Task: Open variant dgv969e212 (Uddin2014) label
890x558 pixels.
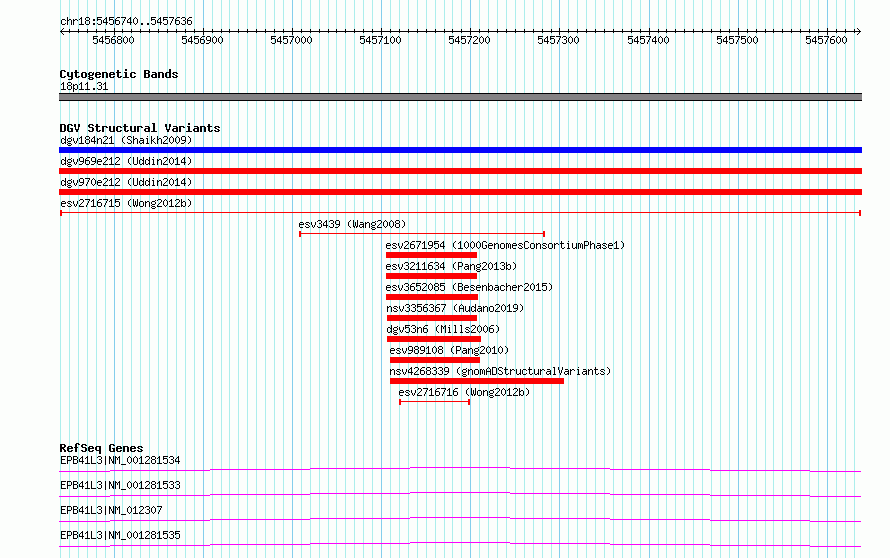Action: (x=126, y=161)
